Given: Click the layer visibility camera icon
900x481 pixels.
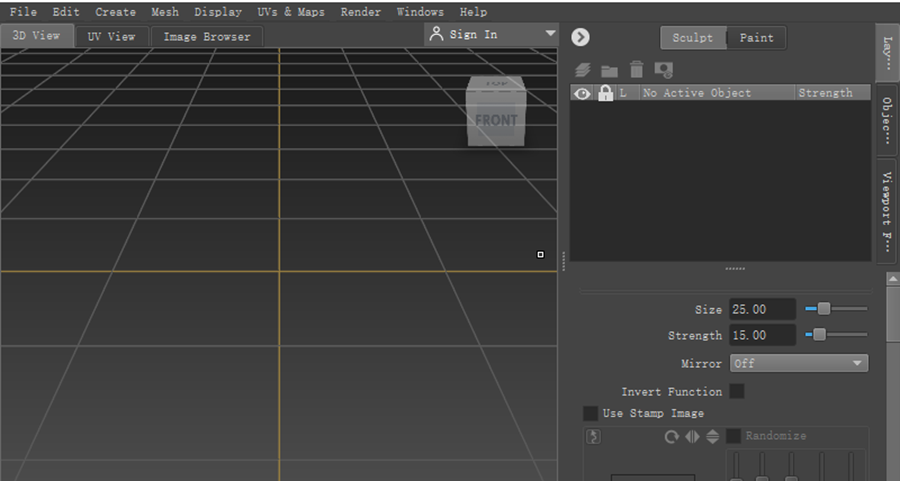Looking at the screenshot, I should coord(664,70).
